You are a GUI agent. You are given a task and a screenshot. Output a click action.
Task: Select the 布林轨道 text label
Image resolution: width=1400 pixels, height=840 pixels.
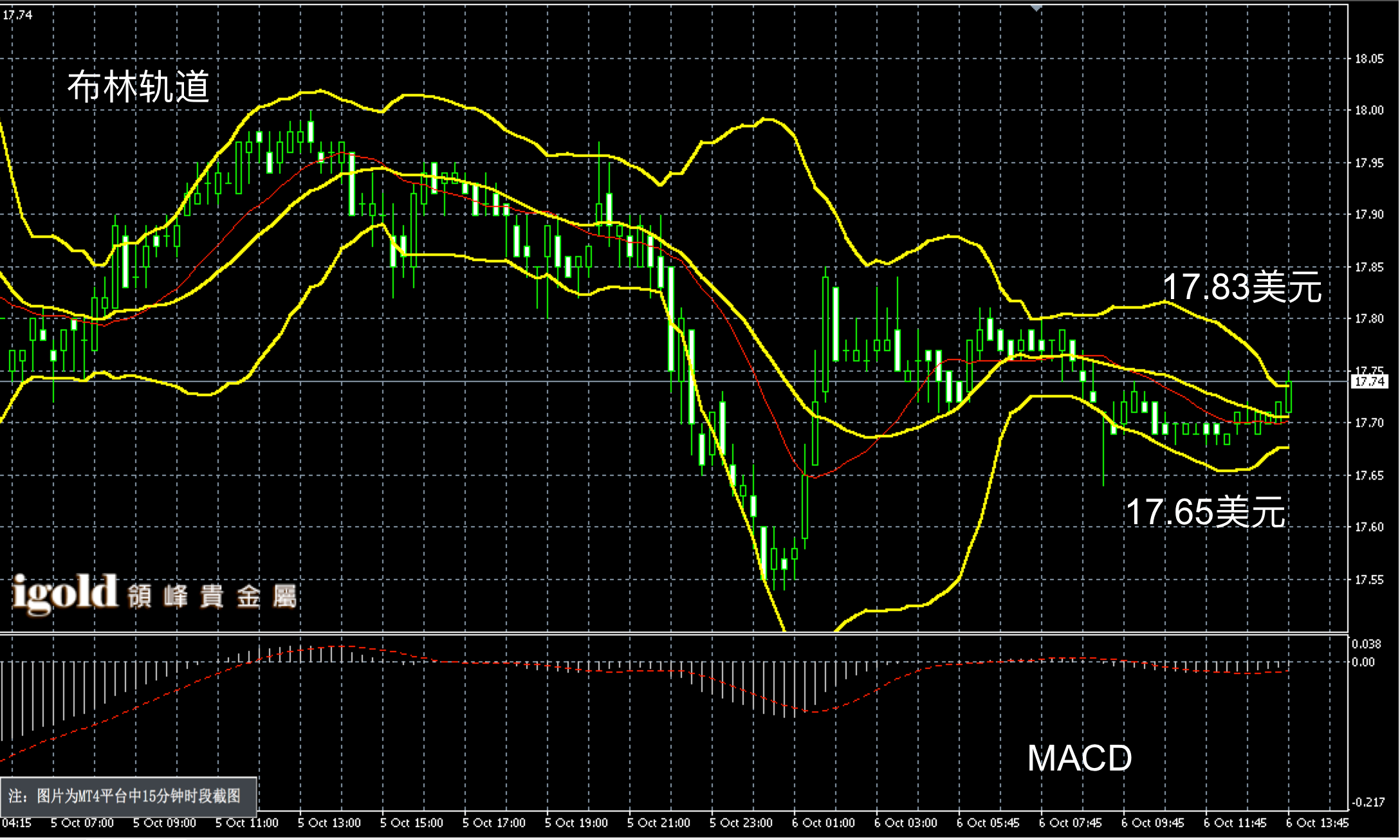click(138, 87)
